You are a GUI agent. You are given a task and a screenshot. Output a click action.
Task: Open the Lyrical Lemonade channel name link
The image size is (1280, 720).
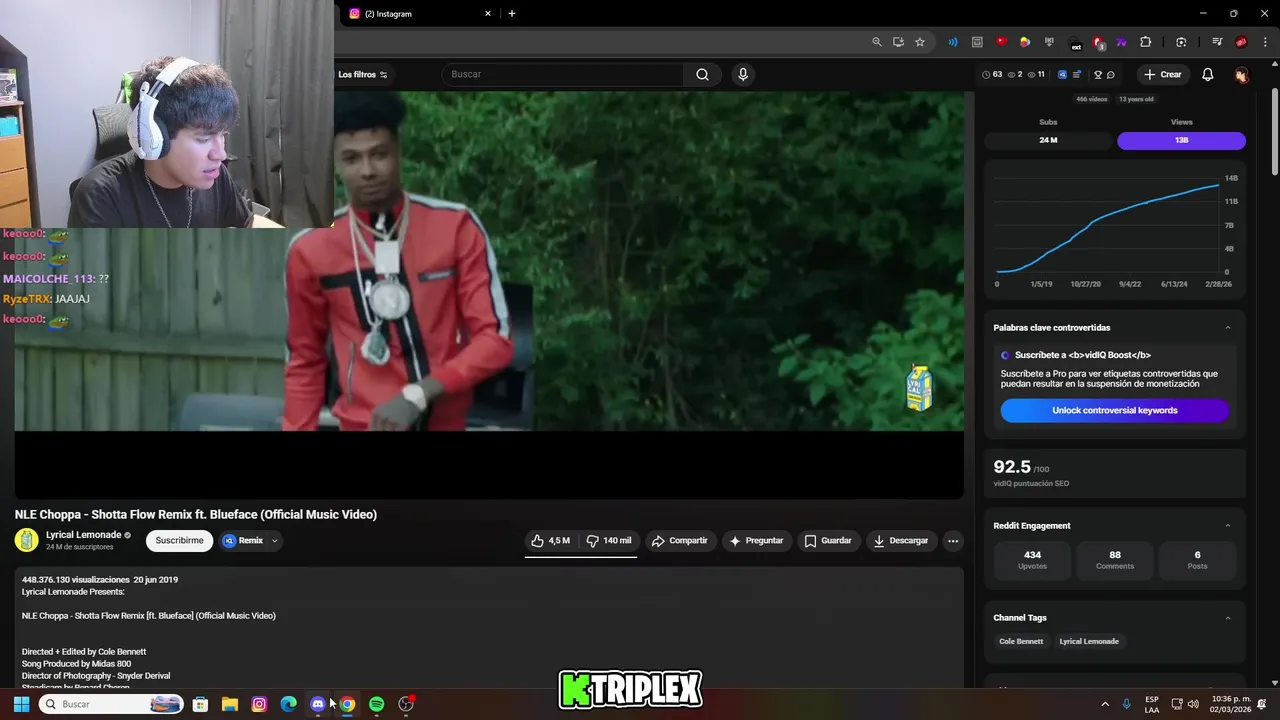tap(83, 535)
